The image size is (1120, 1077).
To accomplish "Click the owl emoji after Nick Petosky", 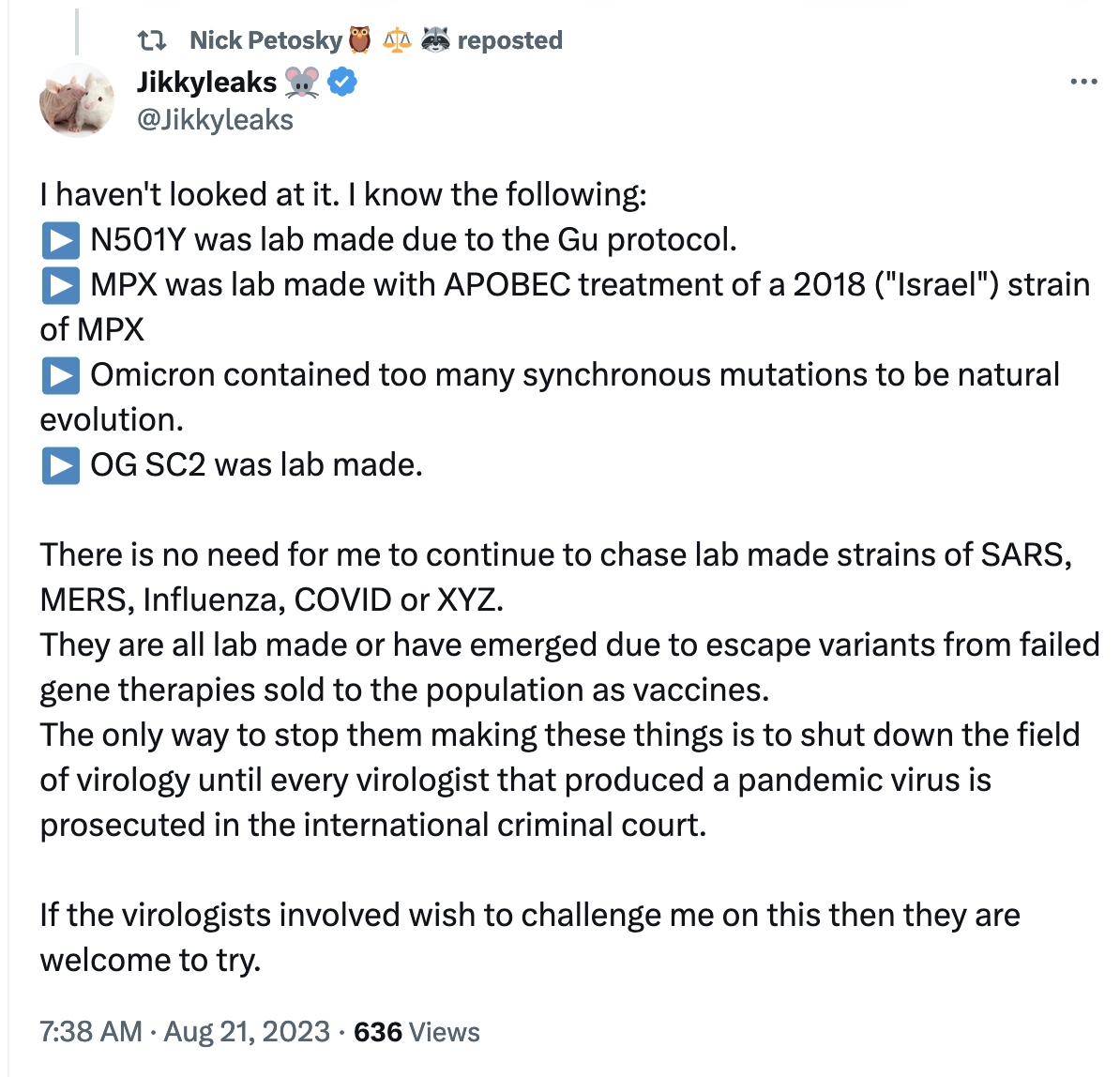I will pyautogui.click(x=360, y=40).
